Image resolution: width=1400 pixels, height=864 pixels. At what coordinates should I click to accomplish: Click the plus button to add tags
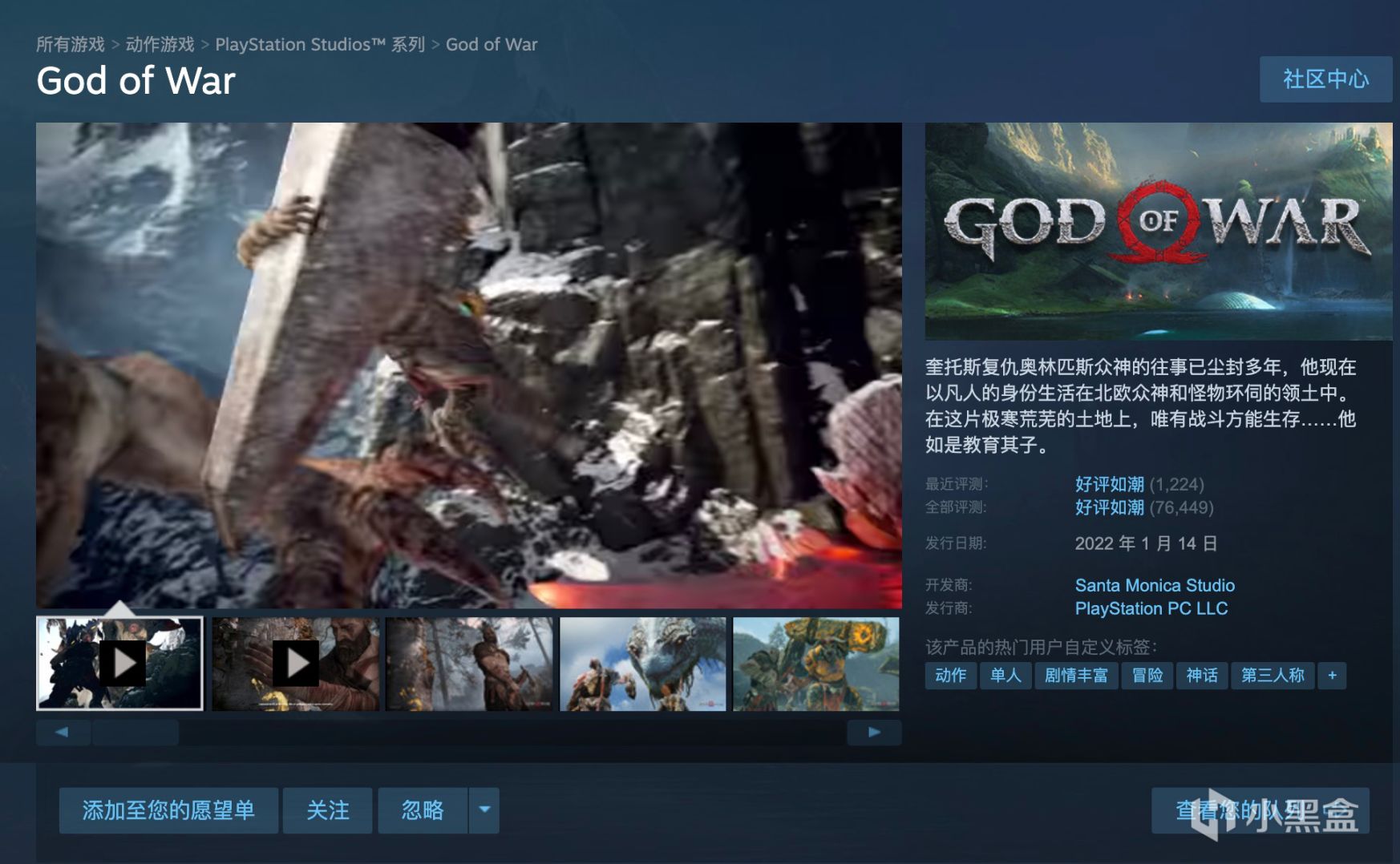coord(1332,676)
